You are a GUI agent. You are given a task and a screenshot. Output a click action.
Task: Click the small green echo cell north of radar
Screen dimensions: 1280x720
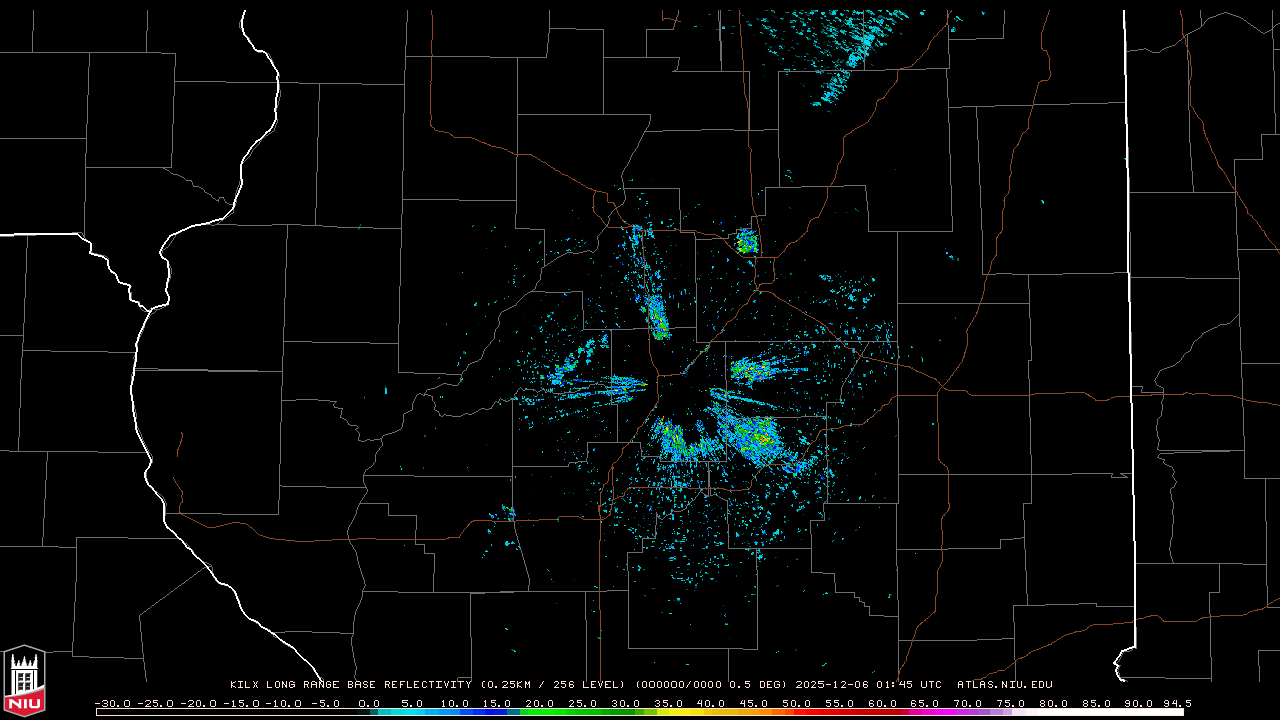click(x=747, y=241)
